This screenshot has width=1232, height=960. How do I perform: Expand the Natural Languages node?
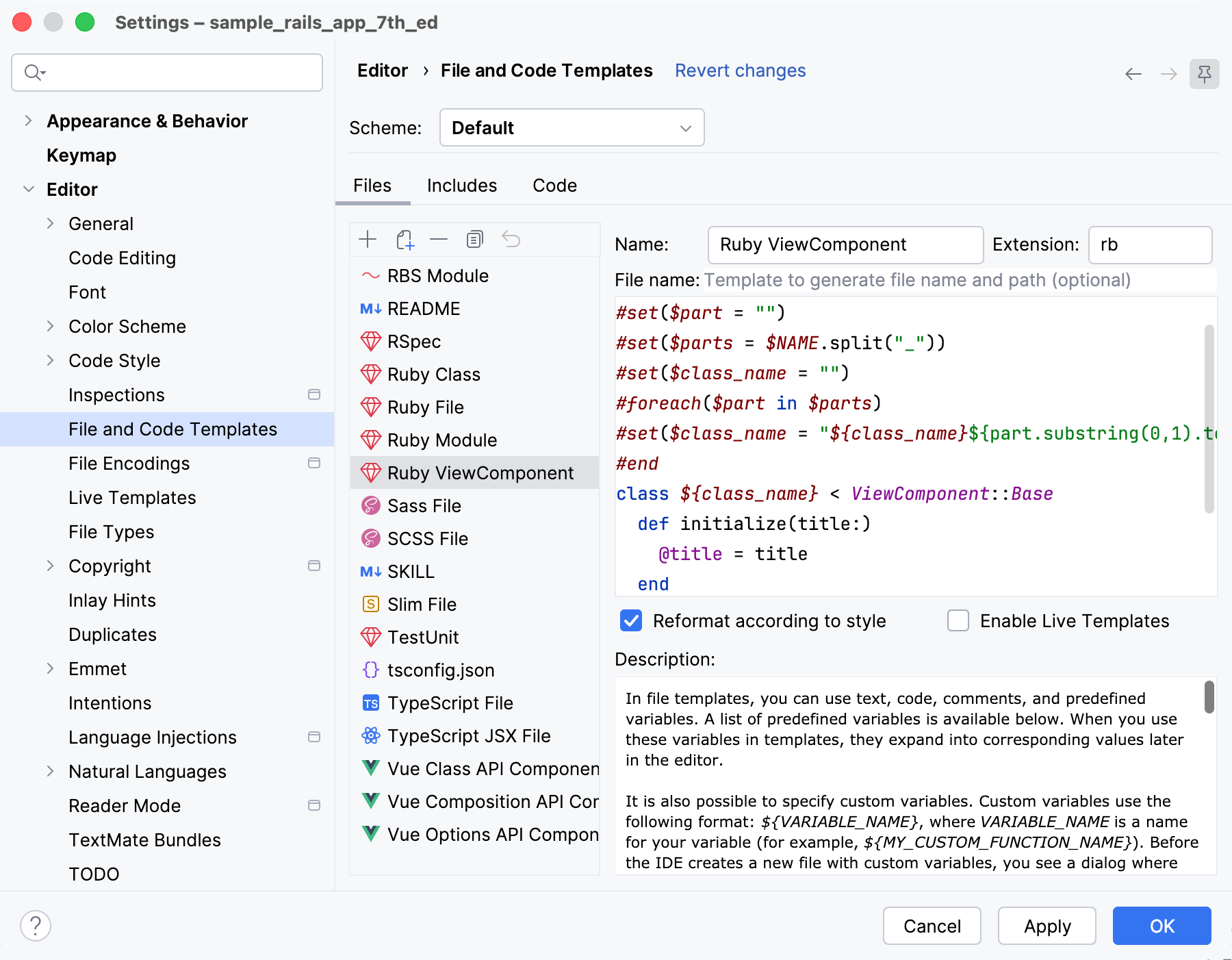tap(50, 771)
